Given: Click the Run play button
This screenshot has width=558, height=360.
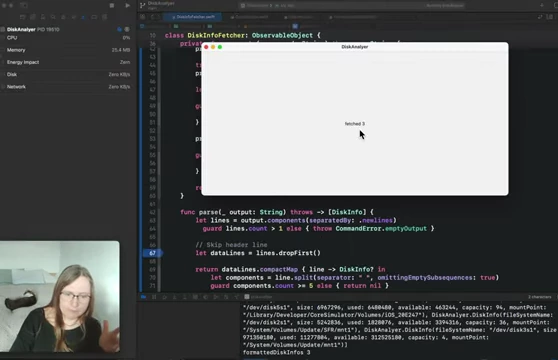Looking at the screenshot, I should 127,5.
